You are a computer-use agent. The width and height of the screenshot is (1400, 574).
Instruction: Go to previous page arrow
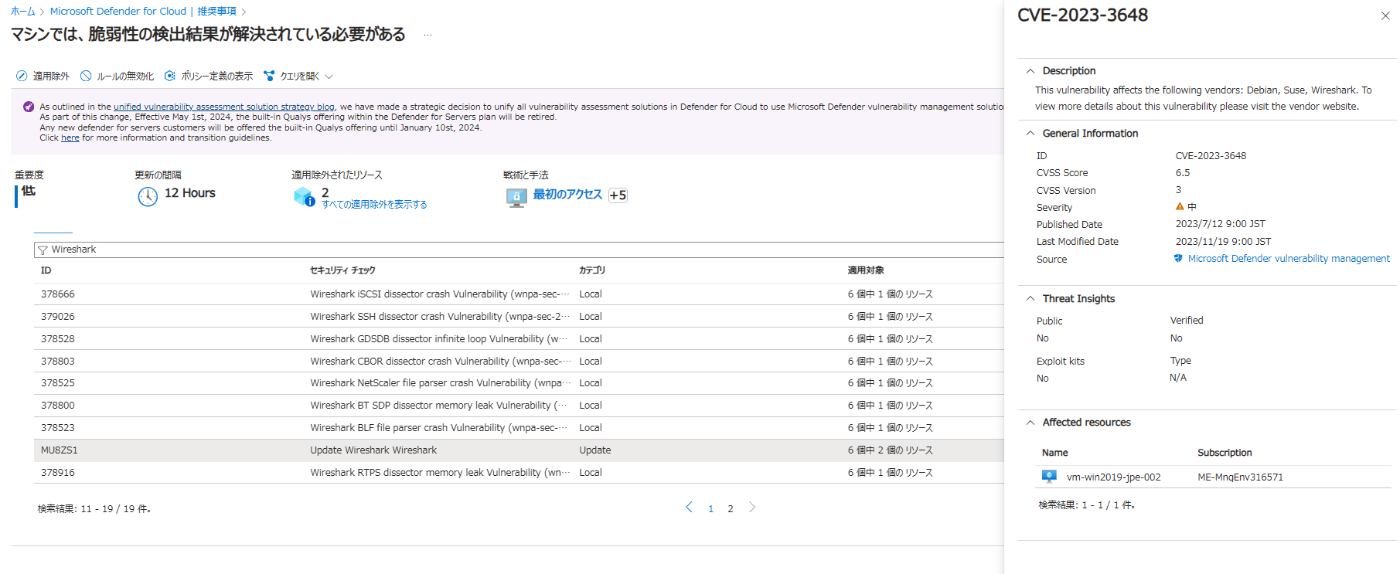[689, 508]
